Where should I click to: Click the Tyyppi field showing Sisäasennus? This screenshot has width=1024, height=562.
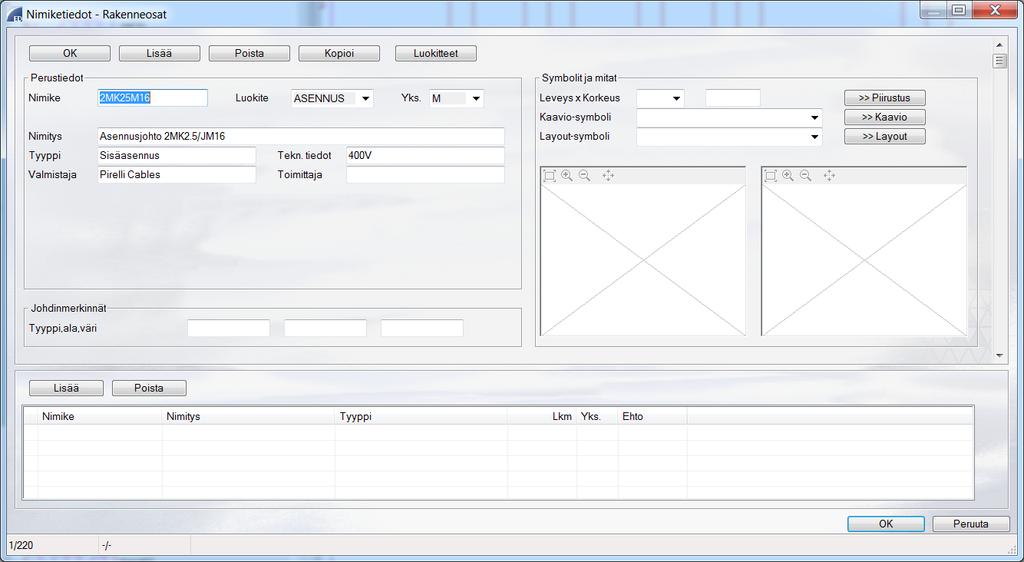177,155
